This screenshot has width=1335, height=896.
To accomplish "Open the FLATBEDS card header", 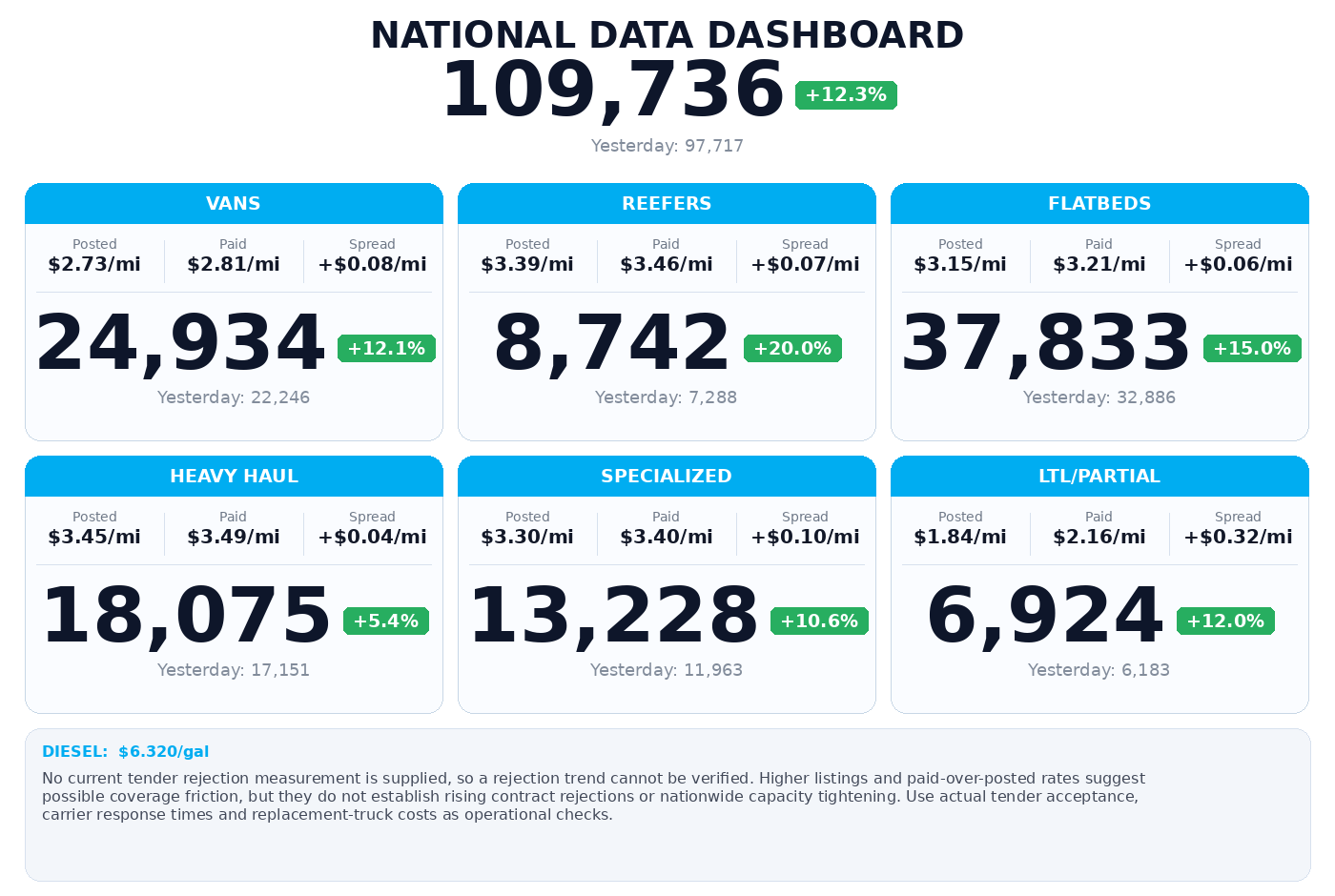I will [x=1099, y=203].
